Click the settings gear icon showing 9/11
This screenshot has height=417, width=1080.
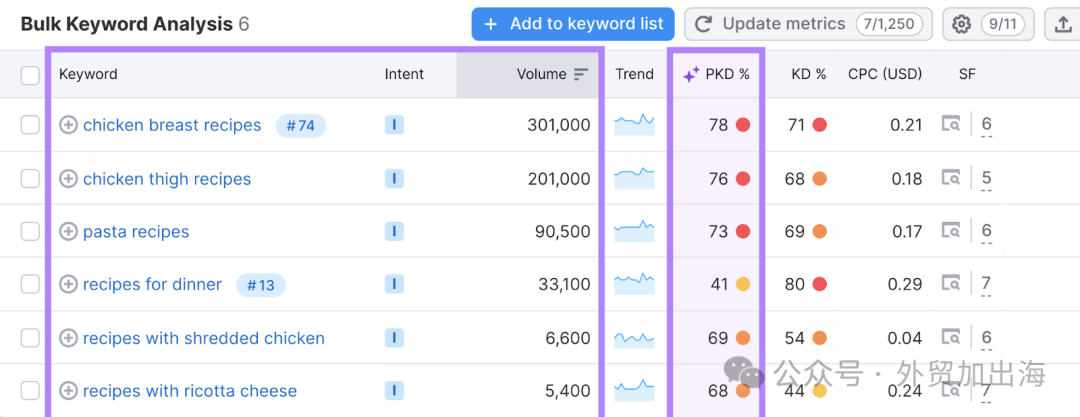tap(960, 24)
